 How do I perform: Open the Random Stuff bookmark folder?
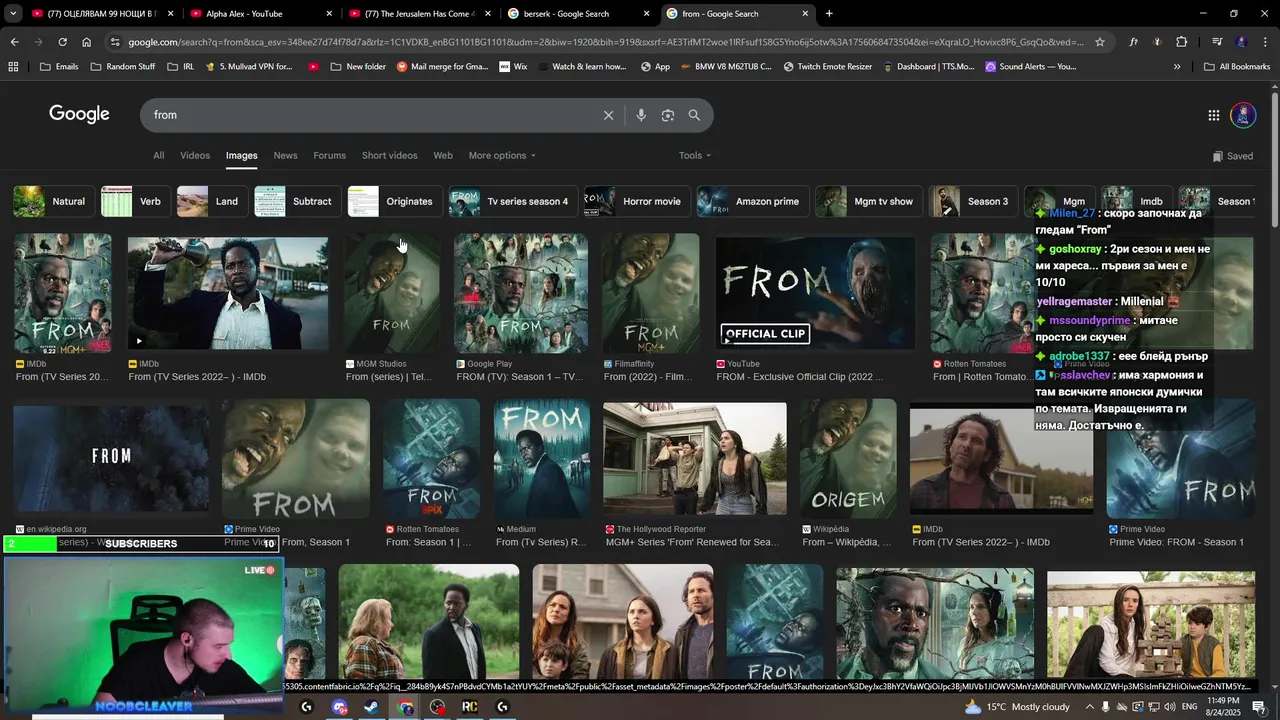pos(122,67)
